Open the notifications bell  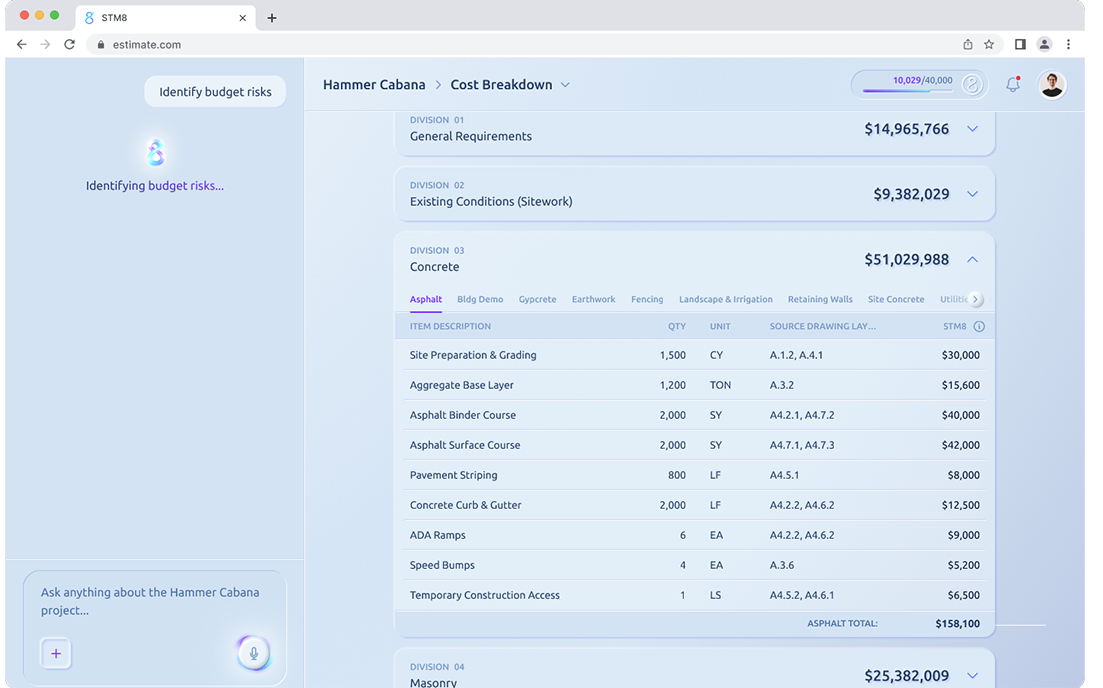tap(1012, 85)
